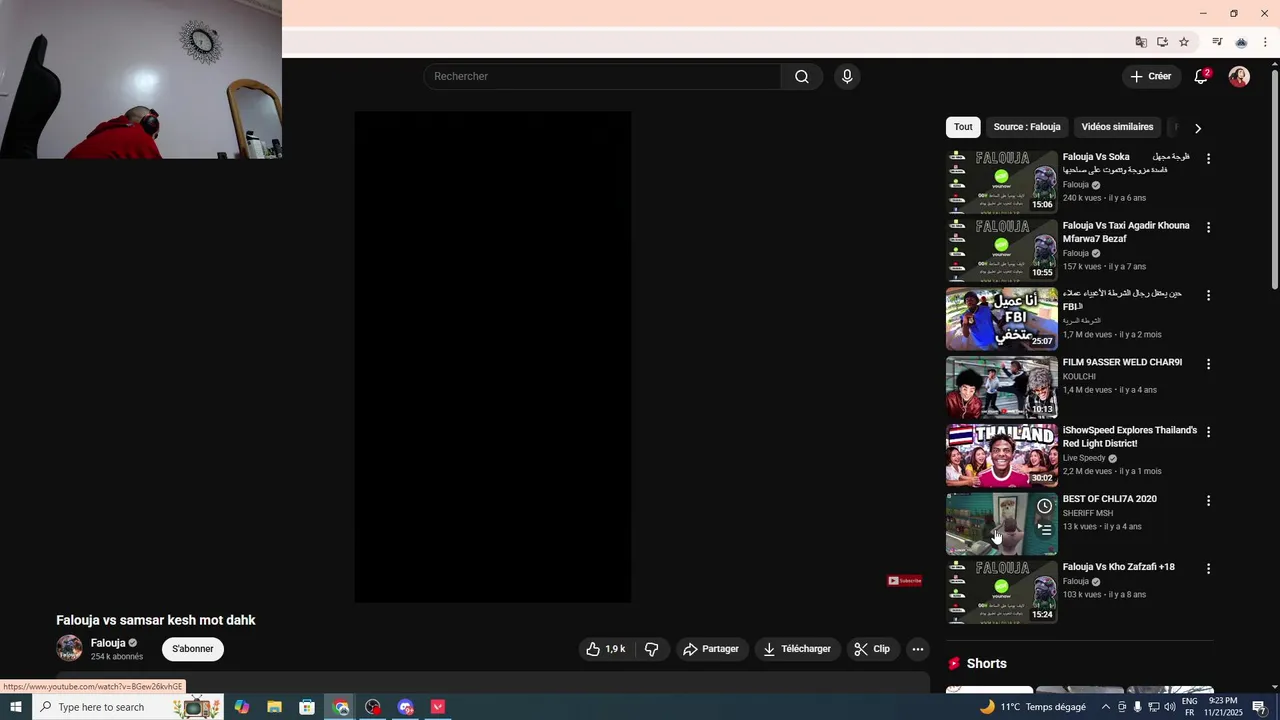Screen dimensions: 1280x720
Task: Click the Clip button
Action: (872, 649)
